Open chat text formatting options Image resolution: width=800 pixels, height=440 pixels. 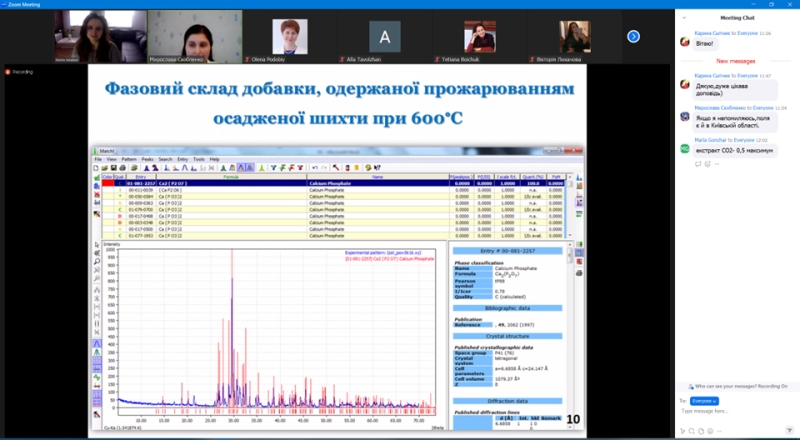pyautogui.click(x=684, y=431)
